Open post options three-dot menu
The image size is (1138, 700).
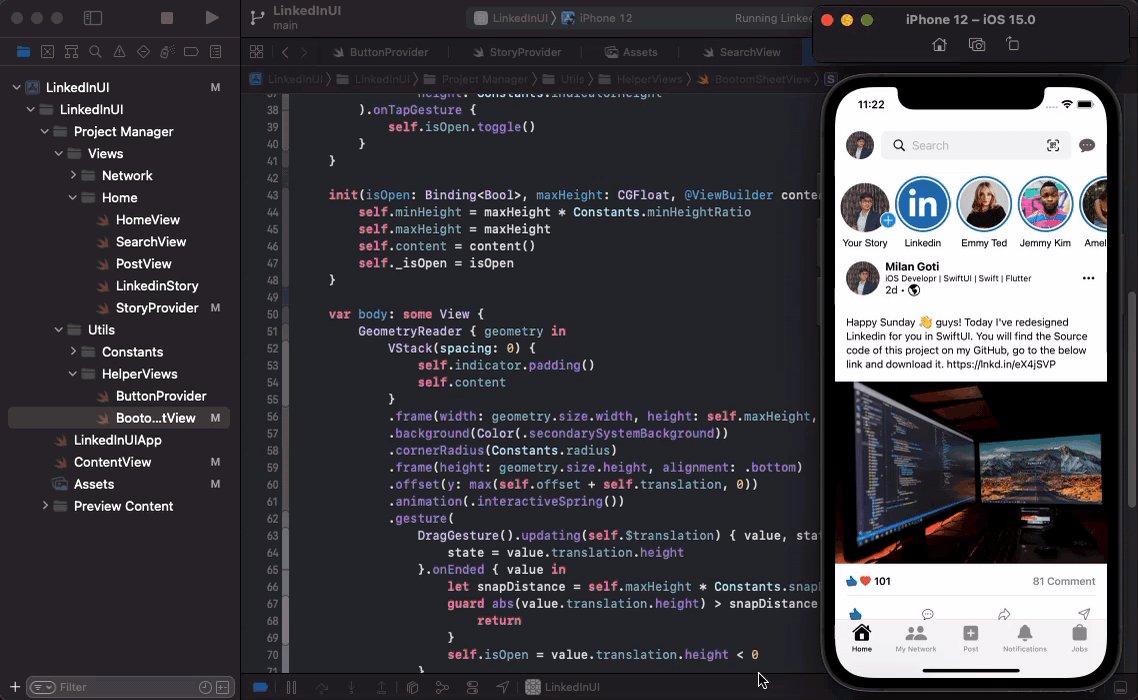(1088, 278)
